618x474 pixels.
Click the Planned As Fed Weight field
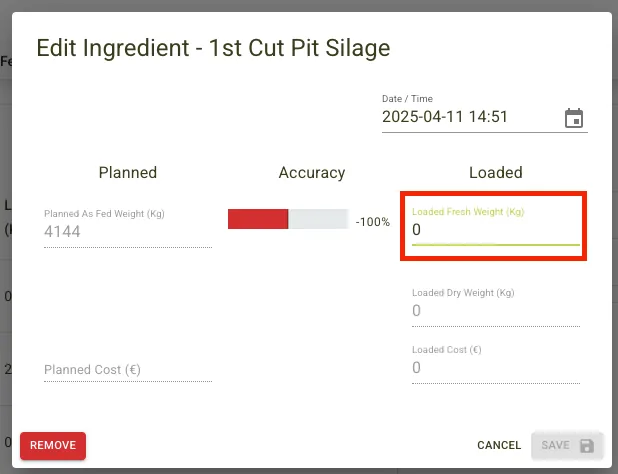pos(127,232)
